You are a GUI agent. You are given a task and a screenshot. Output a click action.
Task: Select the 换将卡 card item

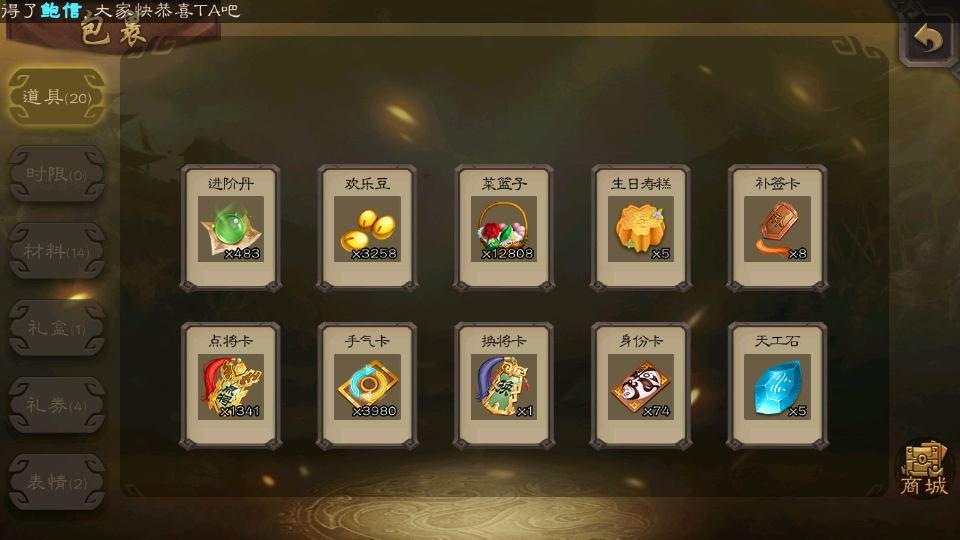click(x=504, y=386)
